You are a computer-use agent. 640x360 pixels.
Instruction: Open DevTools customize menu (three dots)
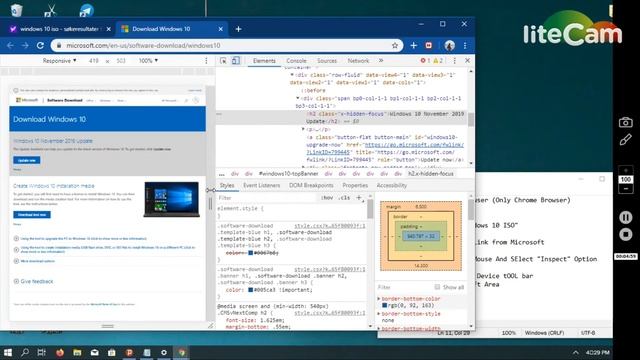(x=455, y=61)
